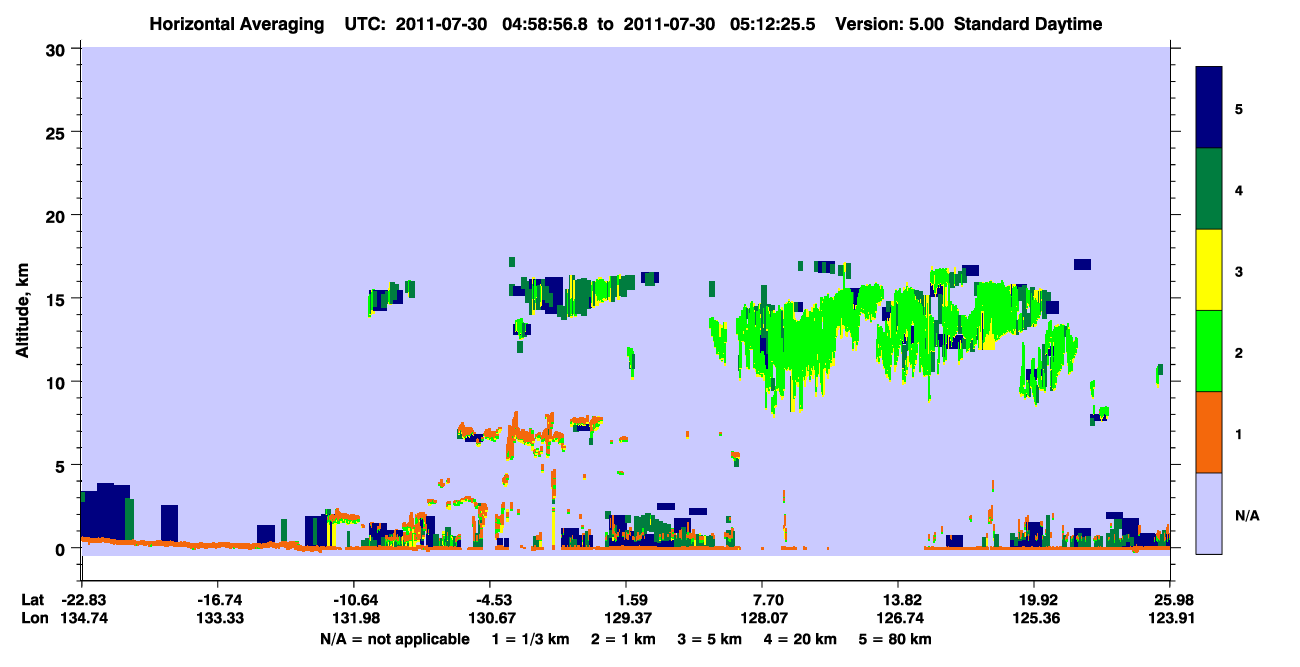Click the latitude value -22.83
1300x667 pixels.
click(82, 600)
